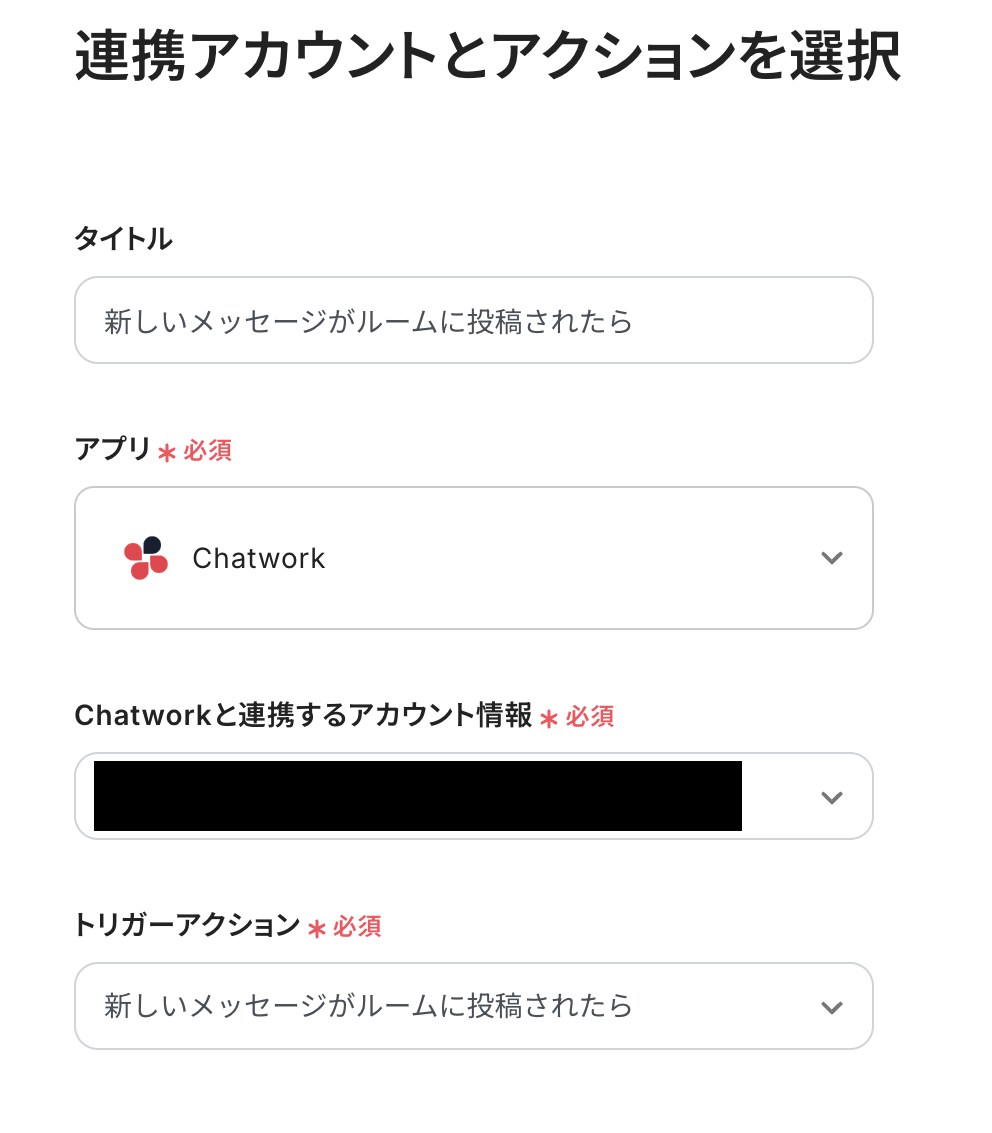This screenshot has width=992, height=1133.
Task: Click the 必須 marker beside トリガーアクション
Action: [x=357, y=927]
